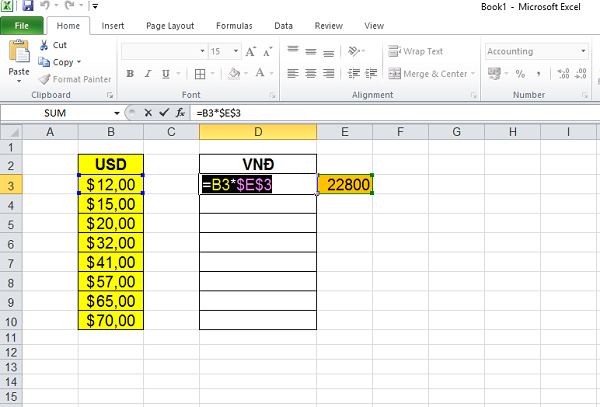
Task: Click the Save icon in quick access toolbar
Action: [28, 6]
